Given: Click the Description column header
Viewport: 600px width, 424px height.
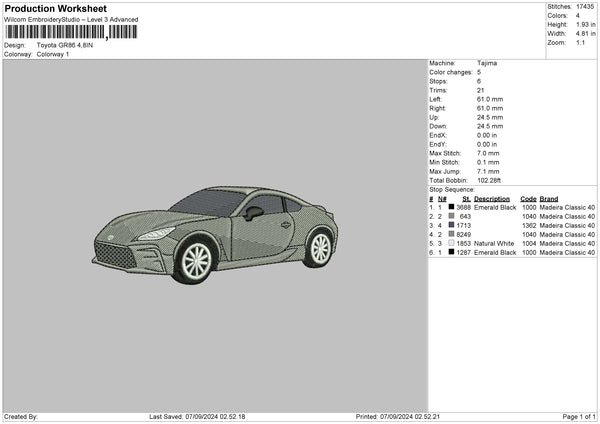Looking at the screenshot, I should coord(494,198).
